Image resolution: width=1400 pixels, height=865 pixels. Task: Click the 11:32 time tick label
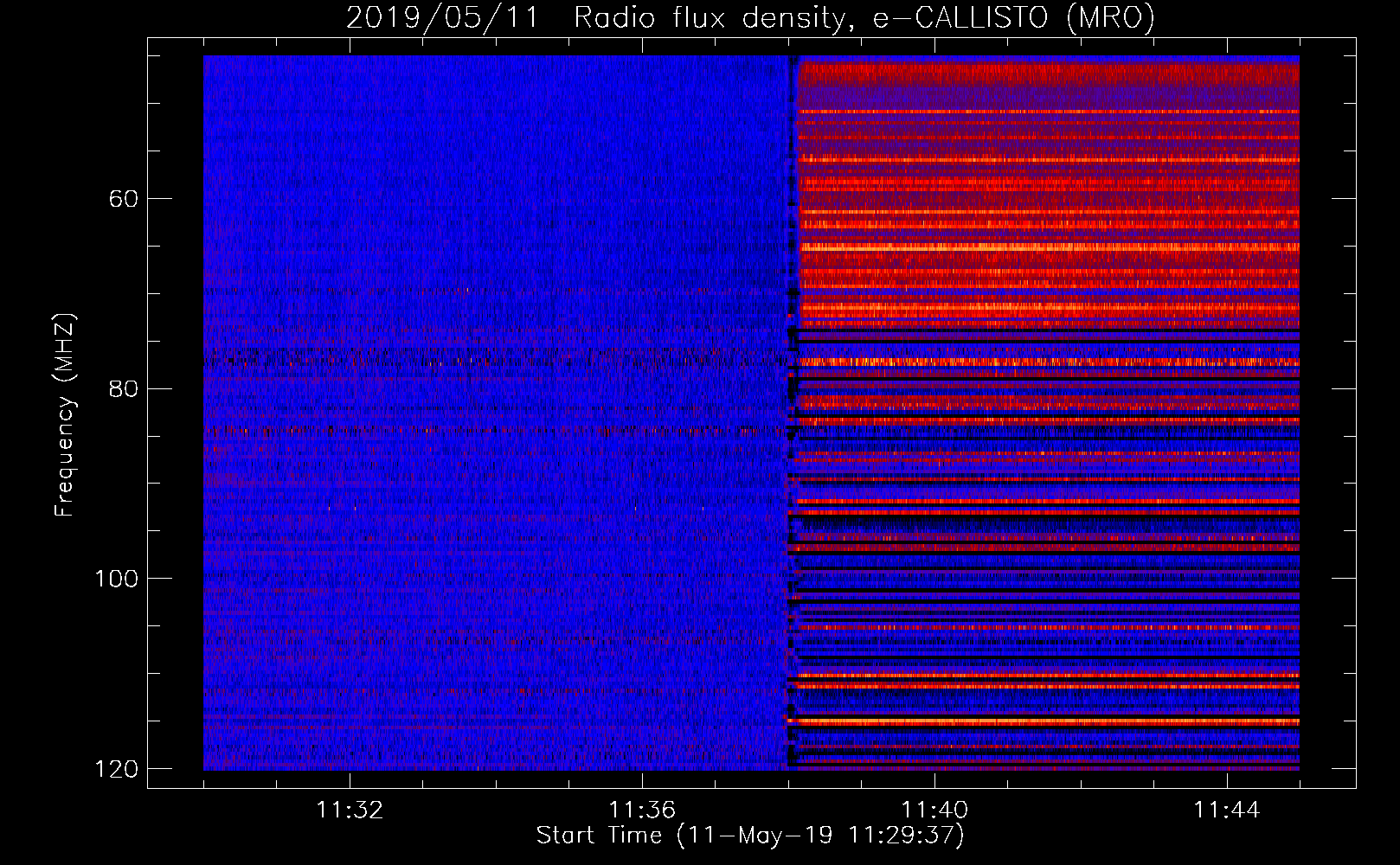pos(350,811)
